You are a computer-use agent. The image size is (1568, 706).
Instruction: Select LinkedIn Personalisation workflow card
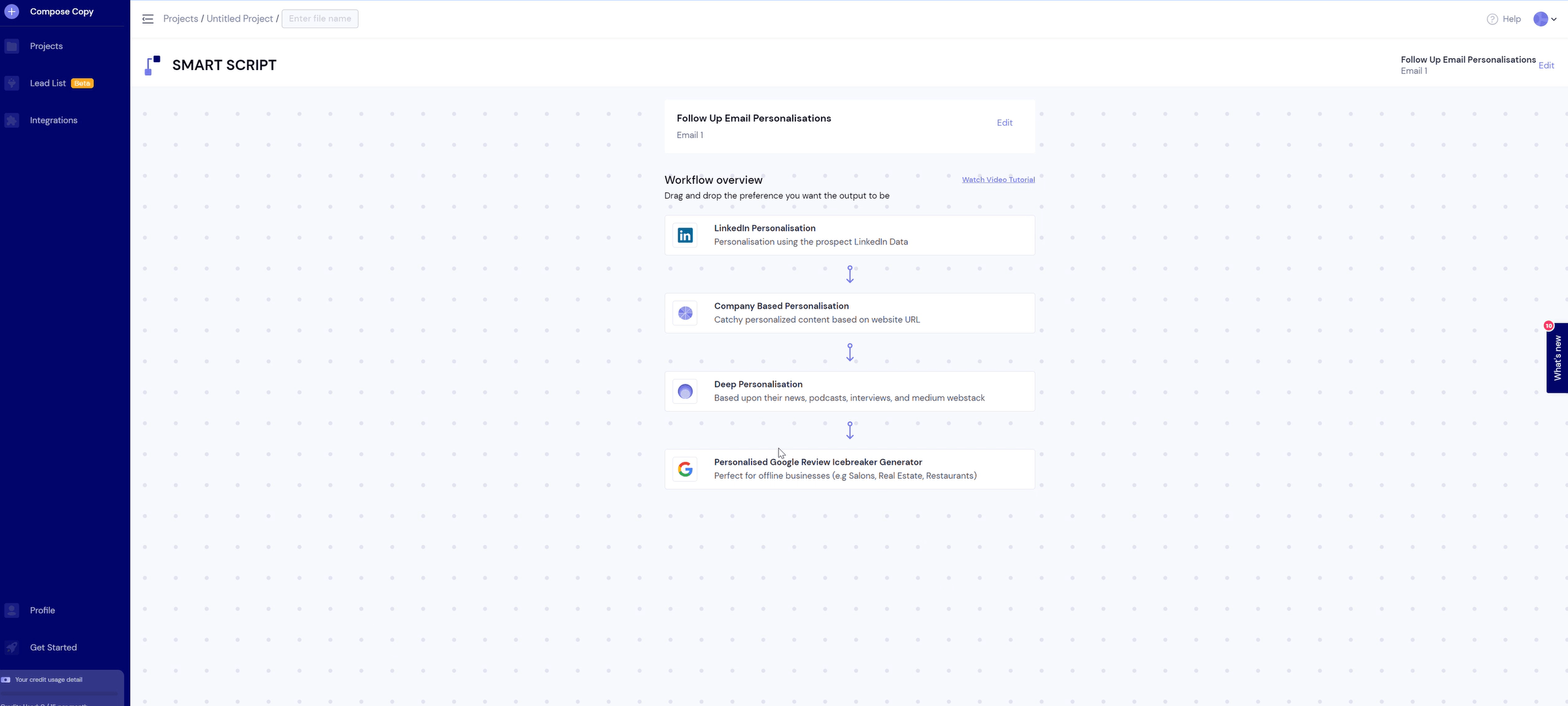[850, 235]
